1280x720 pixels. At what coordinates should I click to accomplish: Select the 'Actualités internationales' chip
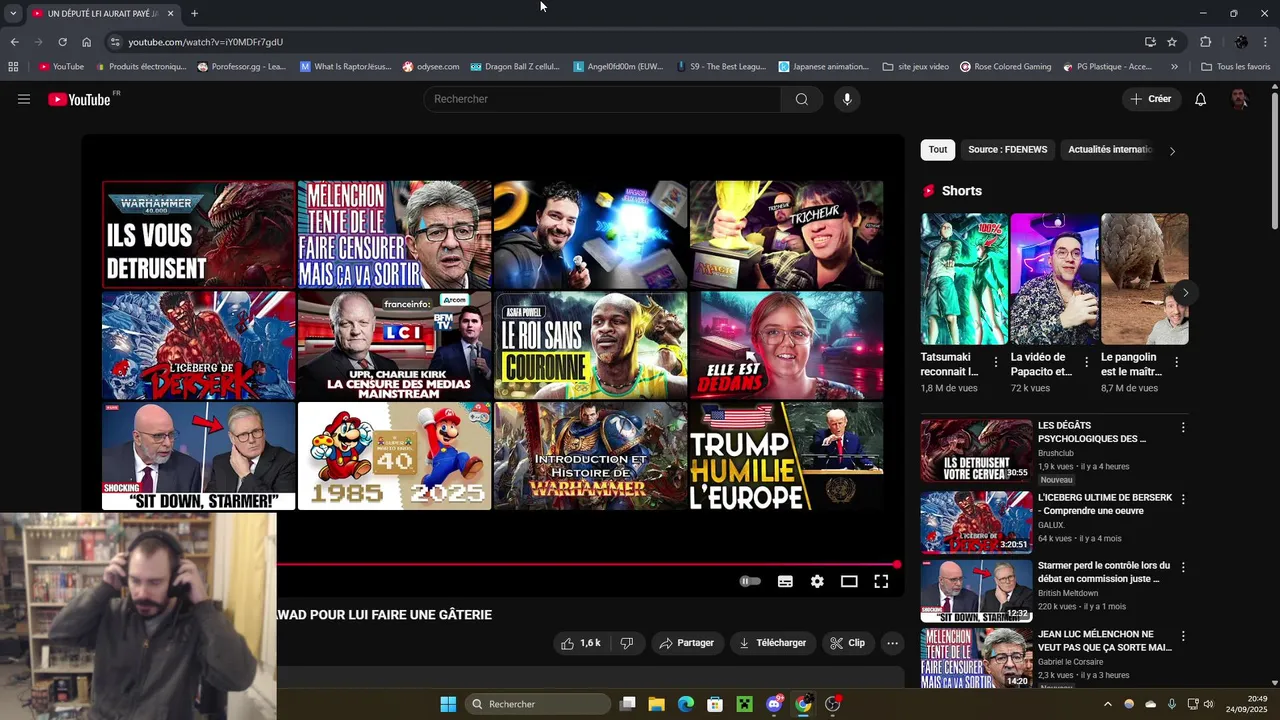pyautogui.click(x=1110, y=150)
